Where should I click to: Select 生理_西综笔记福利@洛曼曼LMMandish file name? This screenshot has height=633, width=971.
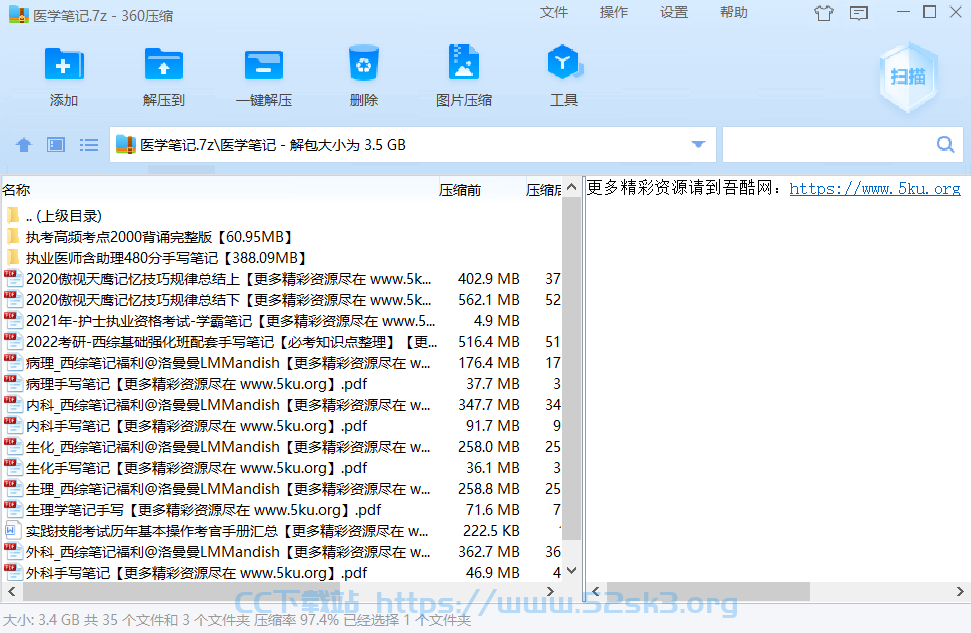click(x=229, y=489)
